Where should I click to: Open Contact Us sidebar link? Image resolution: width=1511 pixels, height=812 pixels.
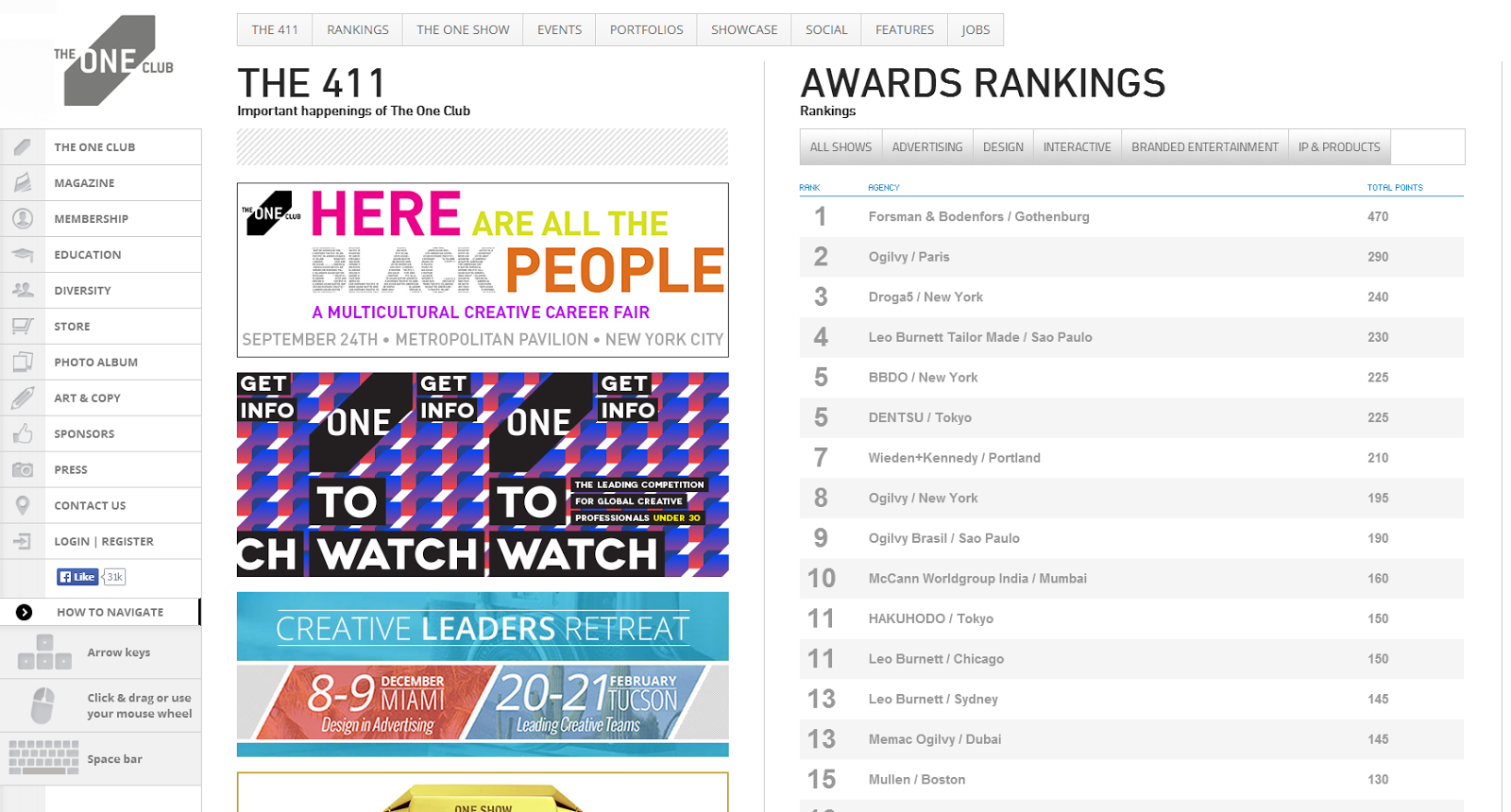point(90,506)
